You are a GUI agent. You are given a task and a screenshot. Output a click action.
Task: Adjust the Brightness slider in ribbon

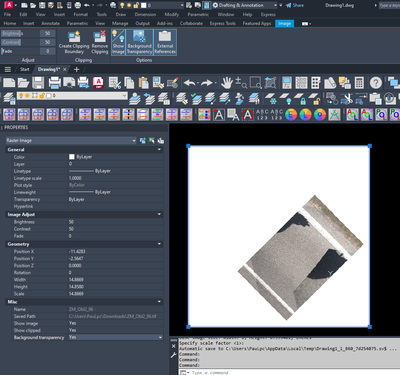pos(20,33)
